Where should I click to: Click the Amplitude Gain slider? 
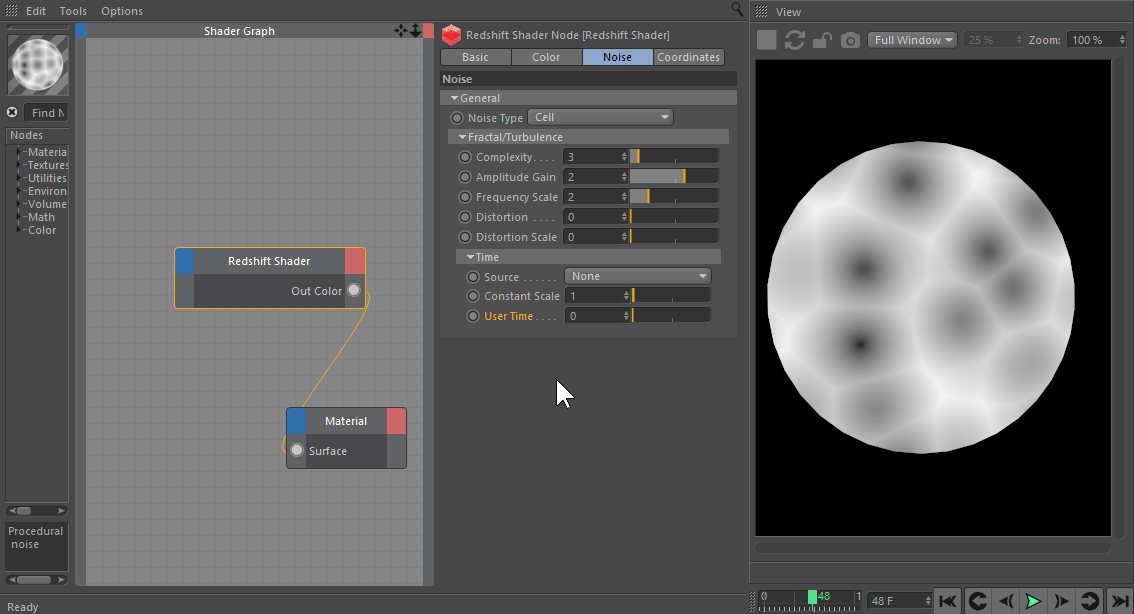674,176
